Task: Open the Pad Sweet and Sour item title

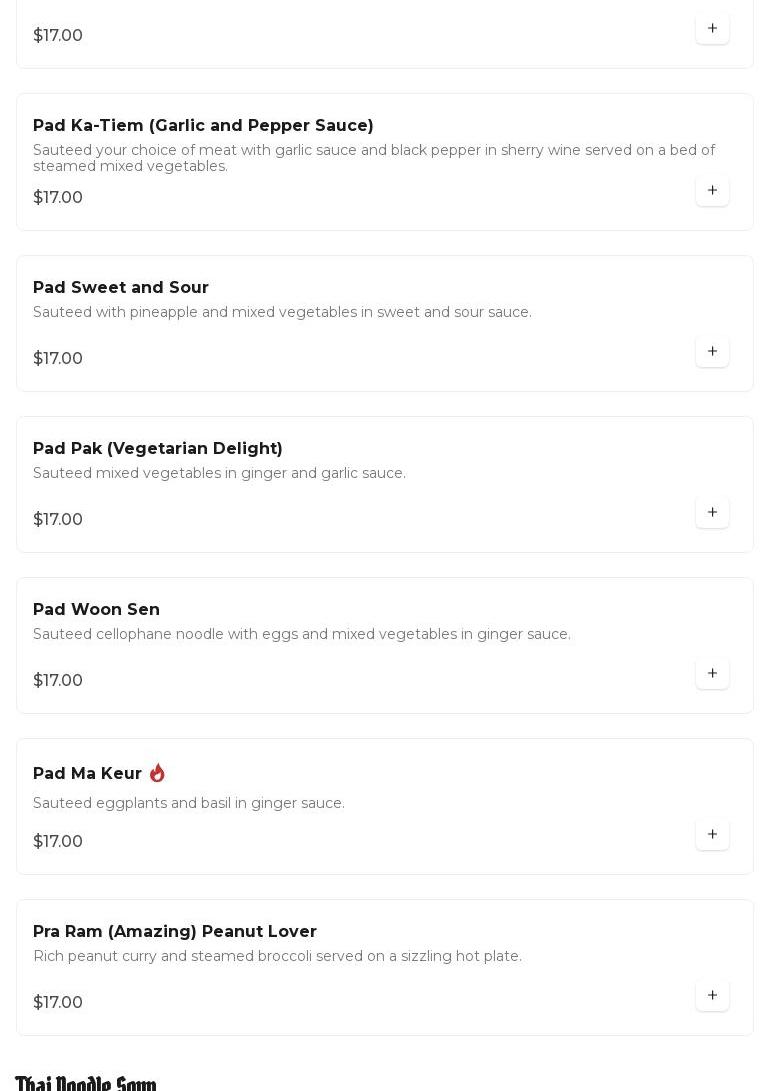Action: click(121, 287)
